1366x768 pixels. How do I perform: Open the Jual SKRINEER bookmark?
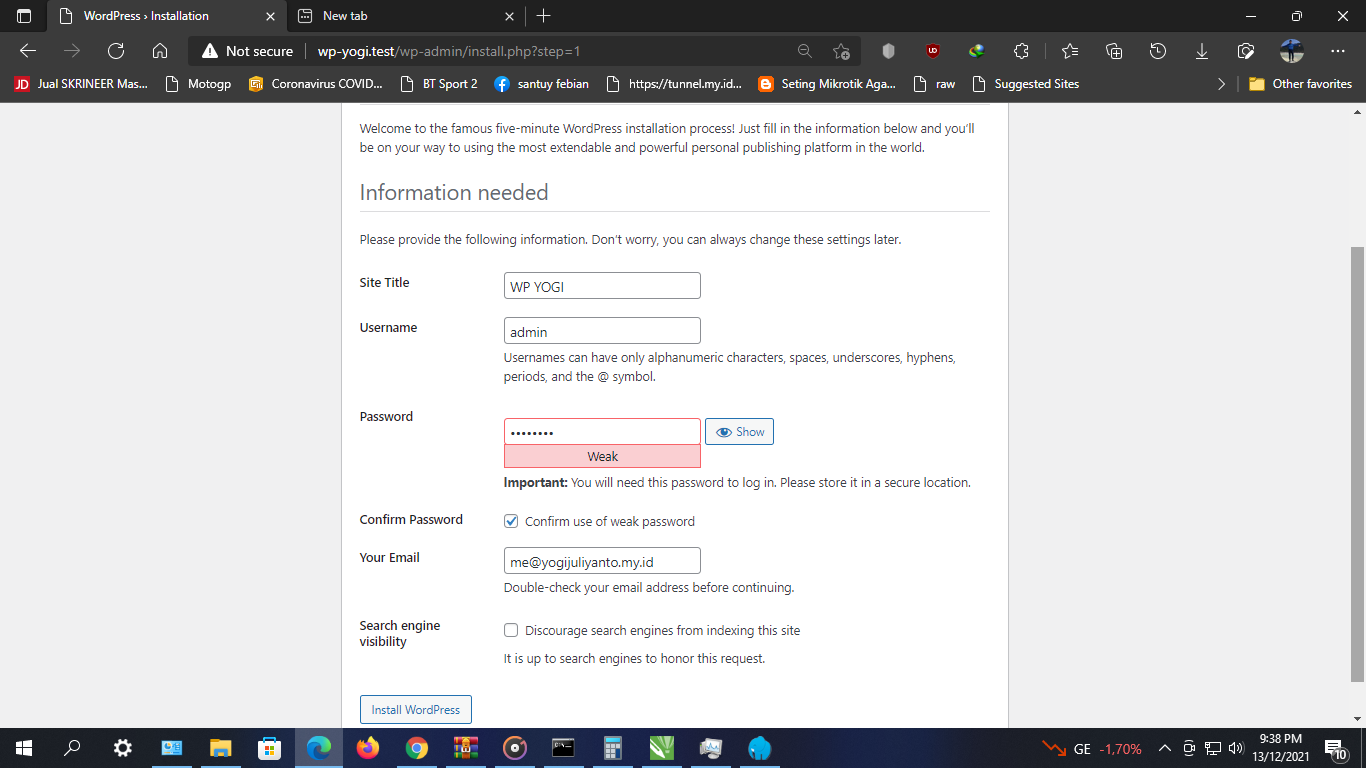[81, 84]
